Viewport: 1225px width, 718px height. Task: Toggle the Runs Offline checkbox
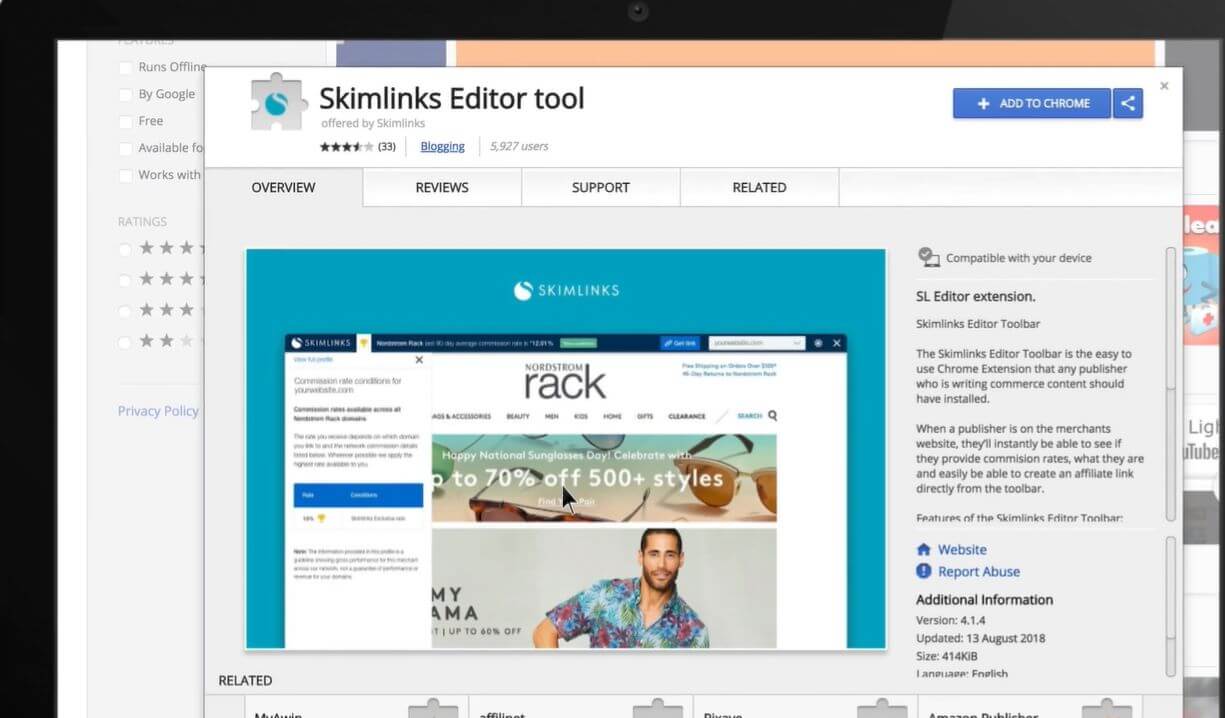125,67
